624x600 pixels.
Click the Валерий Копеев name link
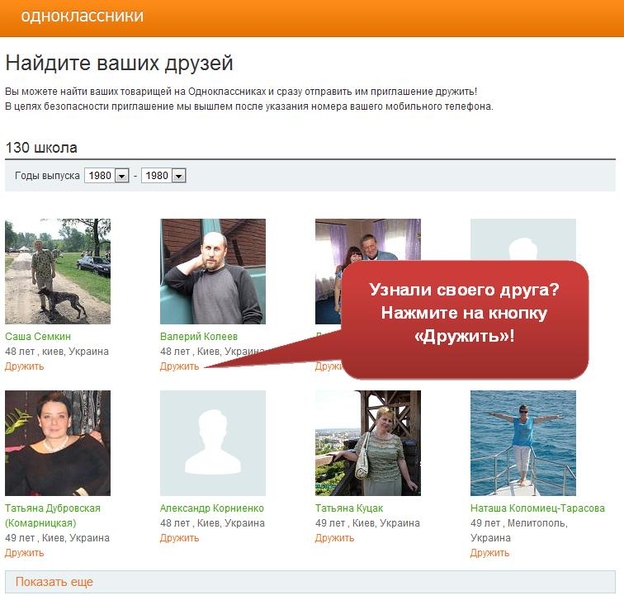(199, 337)
